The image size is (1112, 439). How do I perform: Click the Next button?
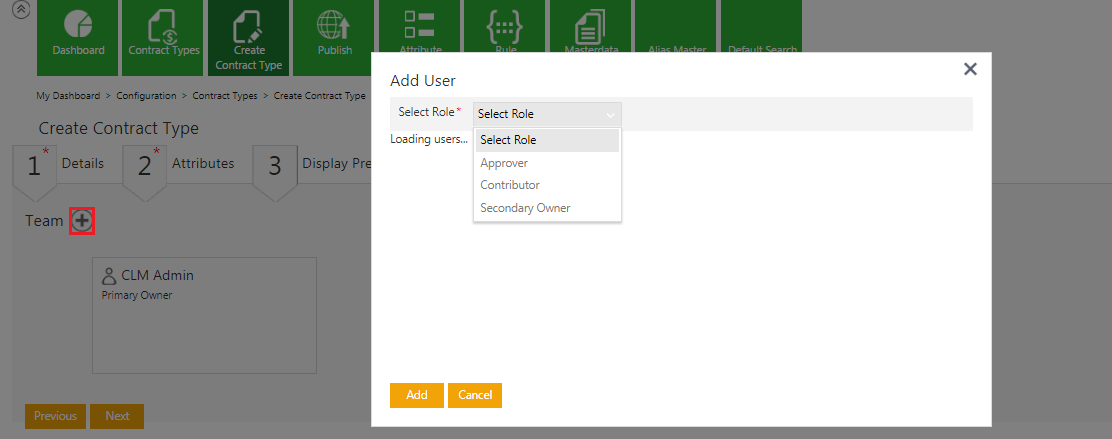(117, 416)
